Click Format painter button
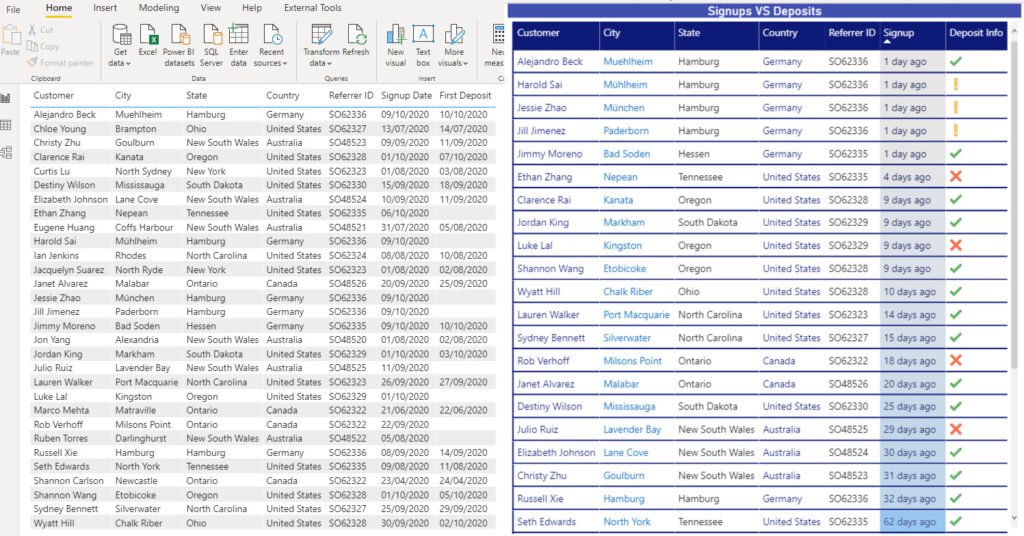The height and width of the screenshot is (536, 1024). click(61, 63)
